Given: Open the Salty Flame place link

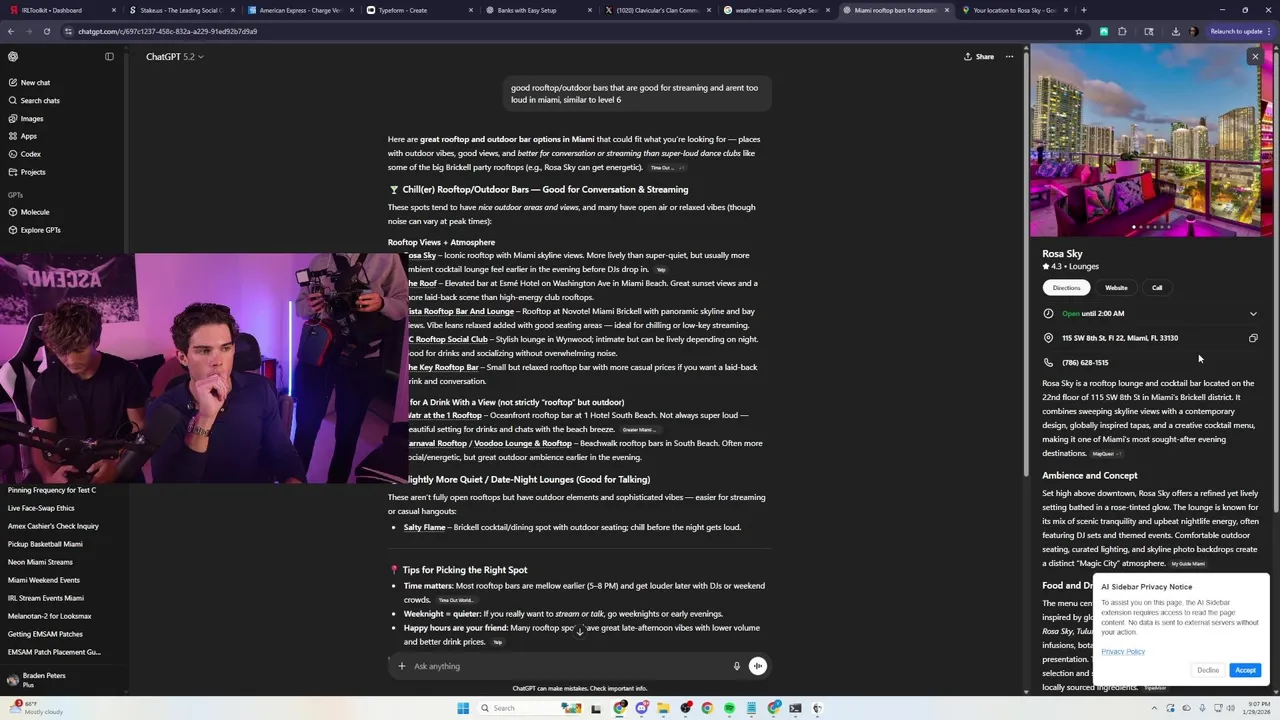Looking at the screenshot, I should click(424, 528).
